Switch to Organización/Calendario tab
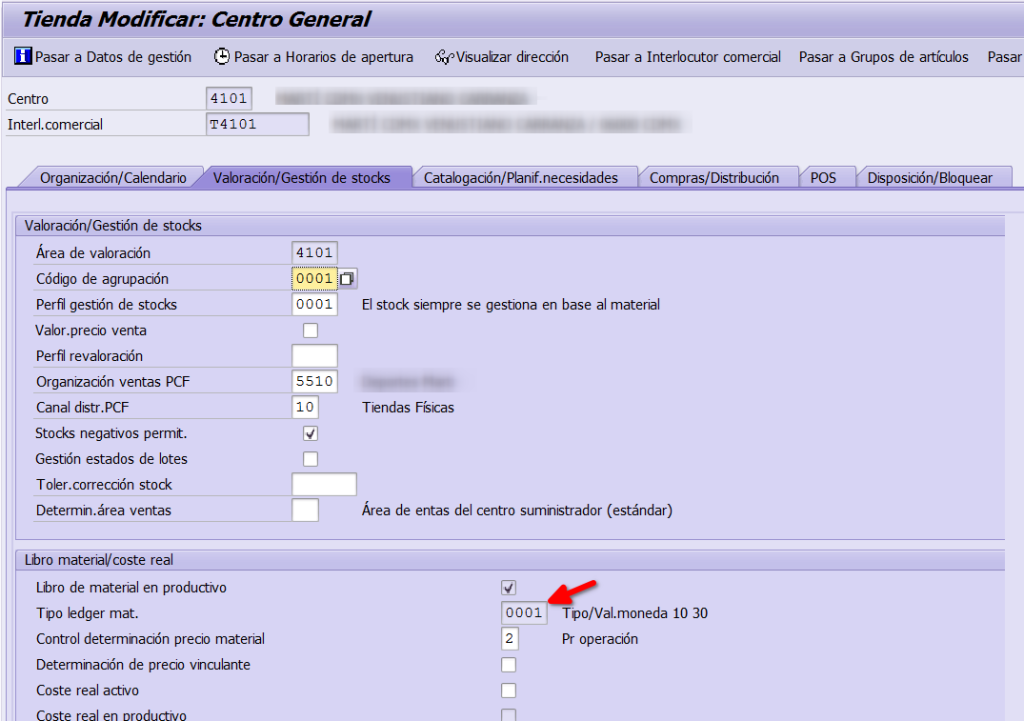Screen dimensions: 1024x721 tap(113, 178)
